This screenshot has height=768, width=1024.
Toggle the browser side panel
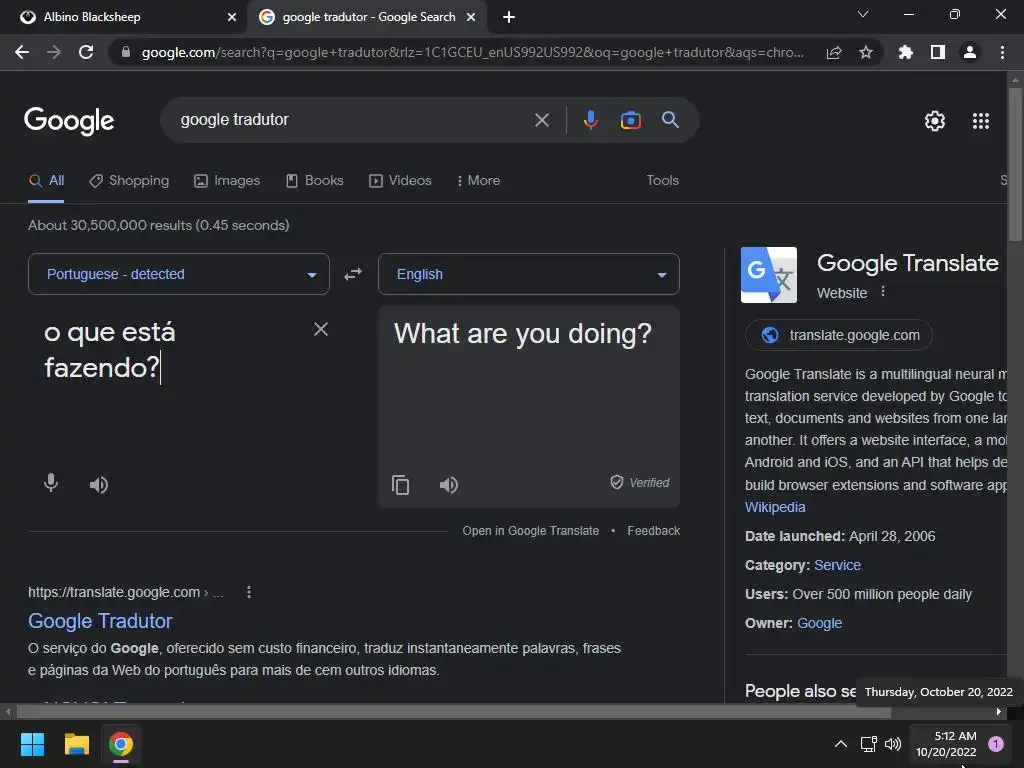tap(938, 52)
